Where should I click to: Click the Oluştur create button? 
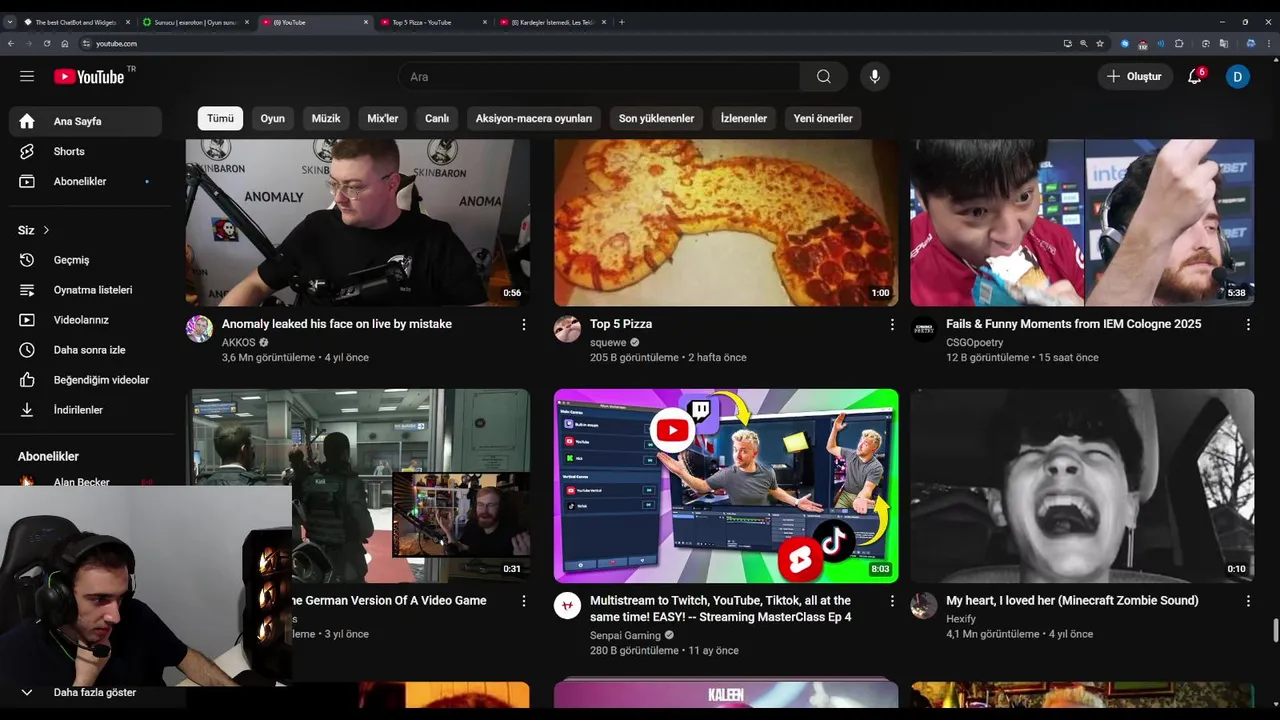pos(1134,77)
